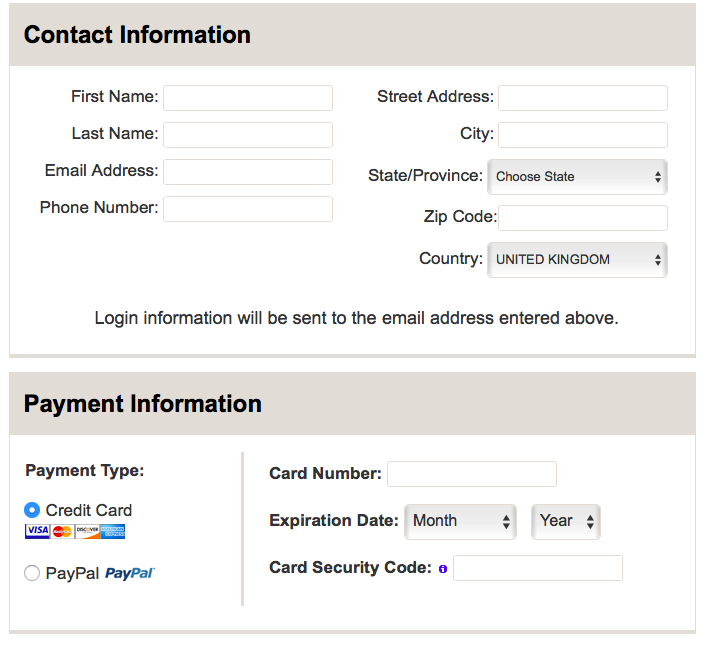
Task: Click the MasterCard logo icon
Action: coord(62,531)
